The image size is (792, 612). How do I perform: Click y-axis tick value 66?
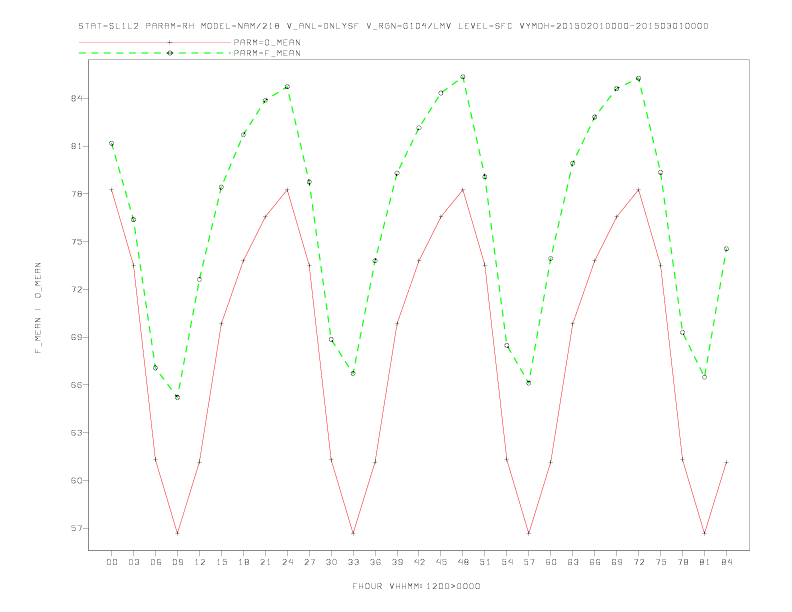tap(77, 385)
